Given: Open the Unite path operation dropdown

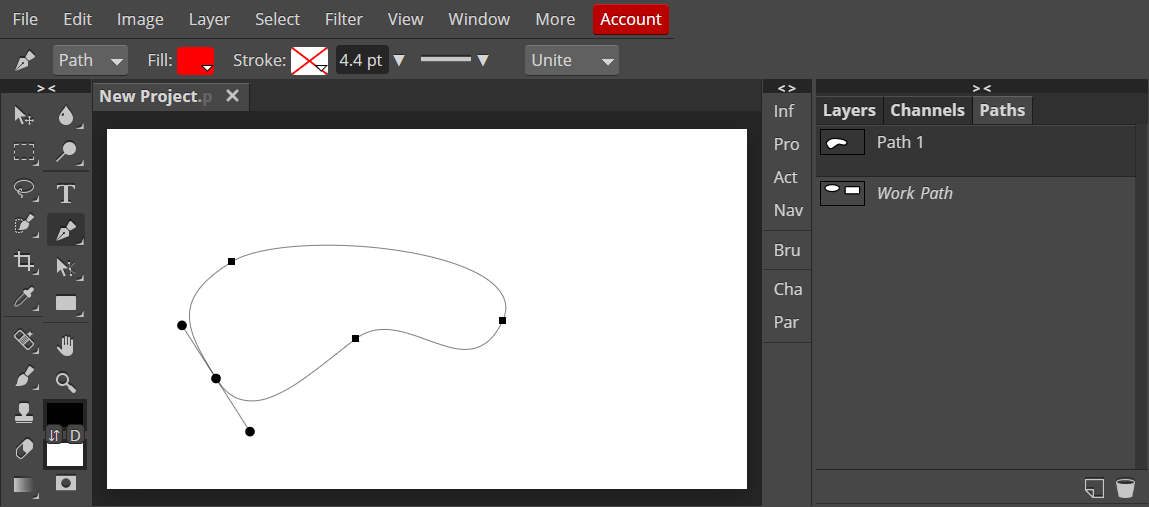Looking at the screenshot, I should 572,60.
